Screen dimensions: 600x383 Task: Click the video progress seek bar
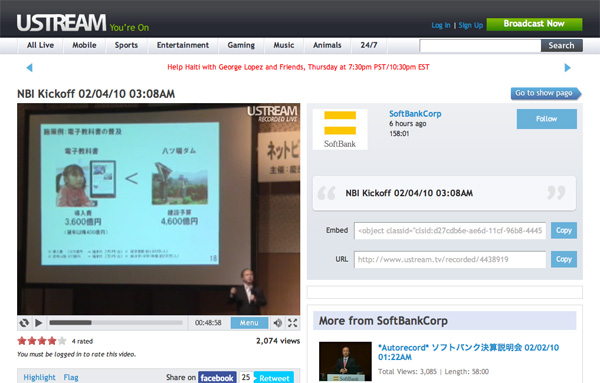click(116, 323)
